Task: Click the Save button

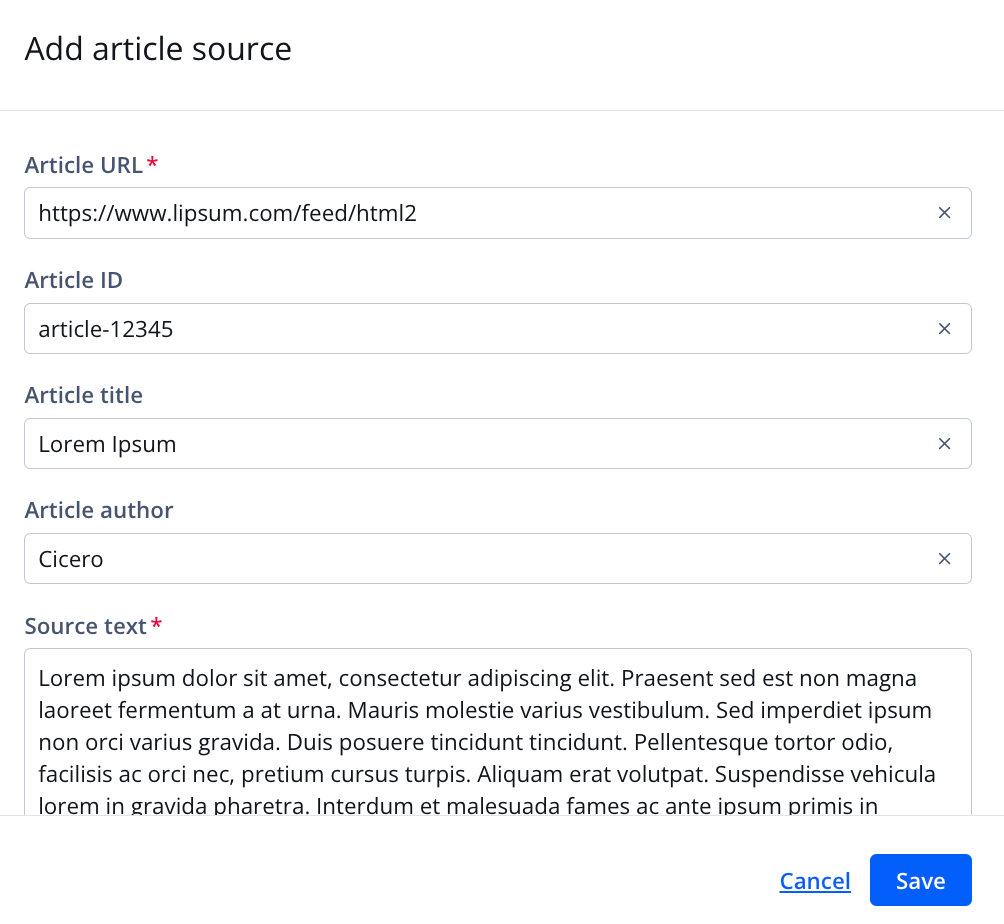Action: click(x=920, y=880)
